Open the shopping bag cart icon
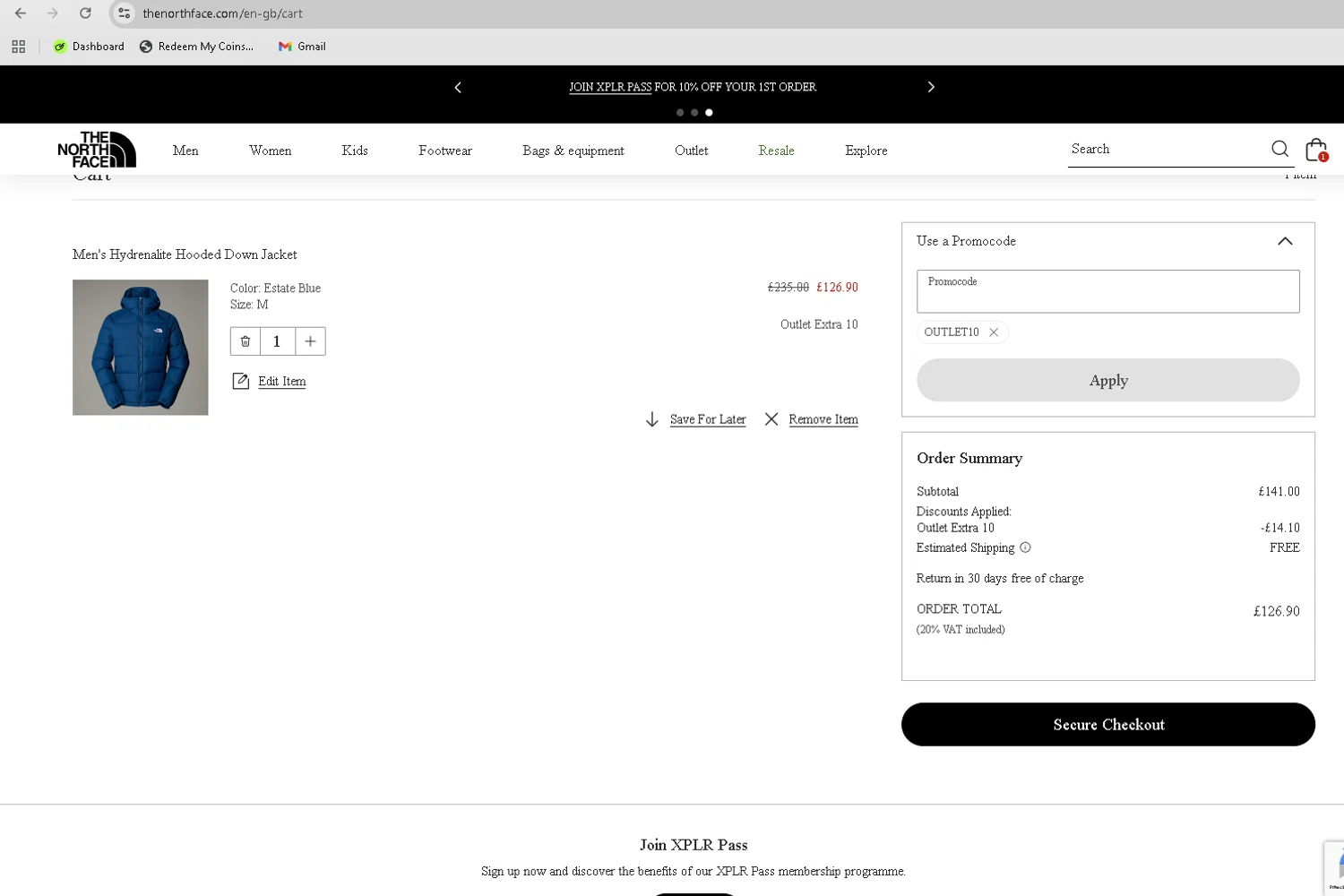This screenshot has width=1344, height=896. pyautogui.click(x=1315, y=150)
